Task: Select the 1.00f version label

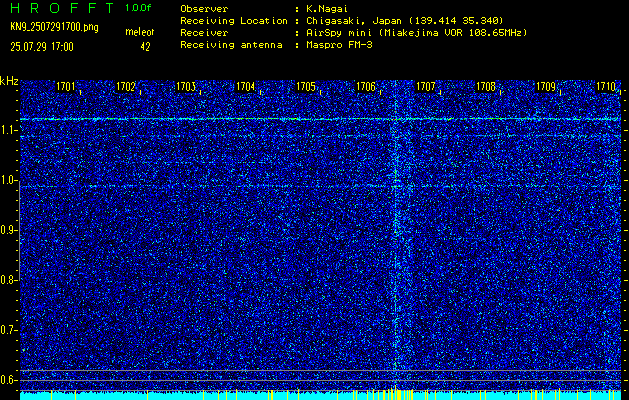Action: click(138, 8)
